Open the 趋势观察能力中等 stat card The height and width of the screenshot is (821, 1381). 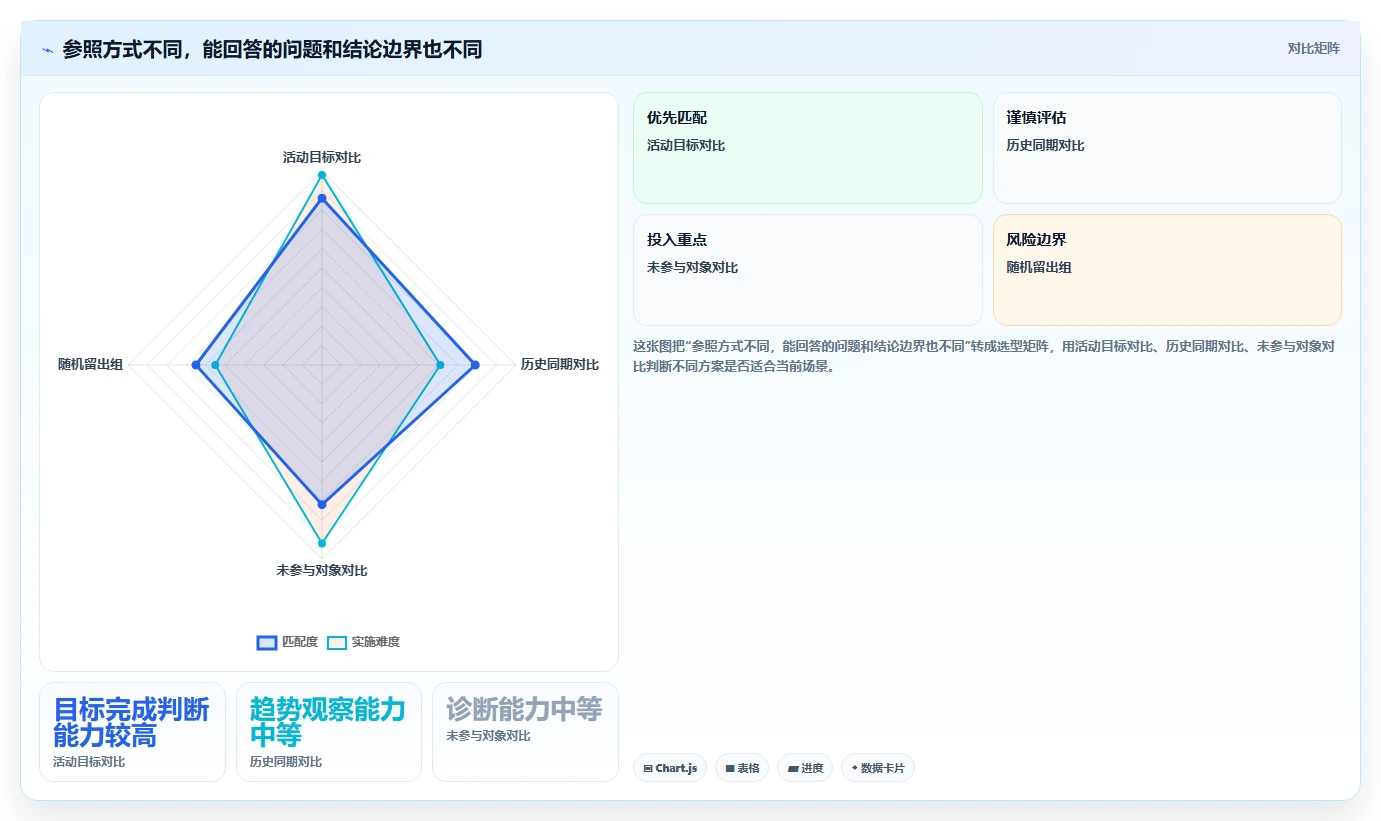coord(329,732)
